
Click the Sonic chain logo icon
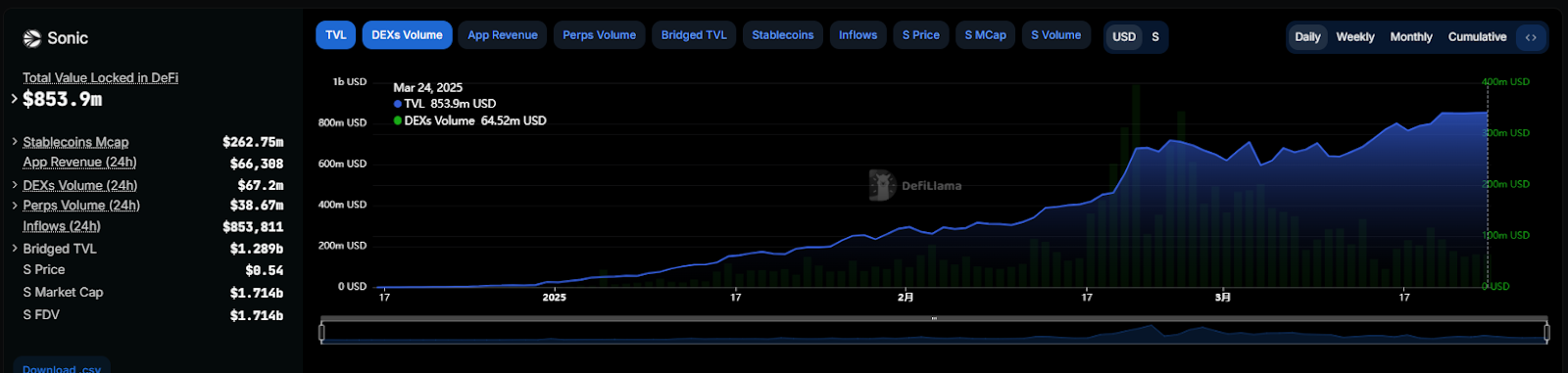pyautogui.click(x=32, y=39)
